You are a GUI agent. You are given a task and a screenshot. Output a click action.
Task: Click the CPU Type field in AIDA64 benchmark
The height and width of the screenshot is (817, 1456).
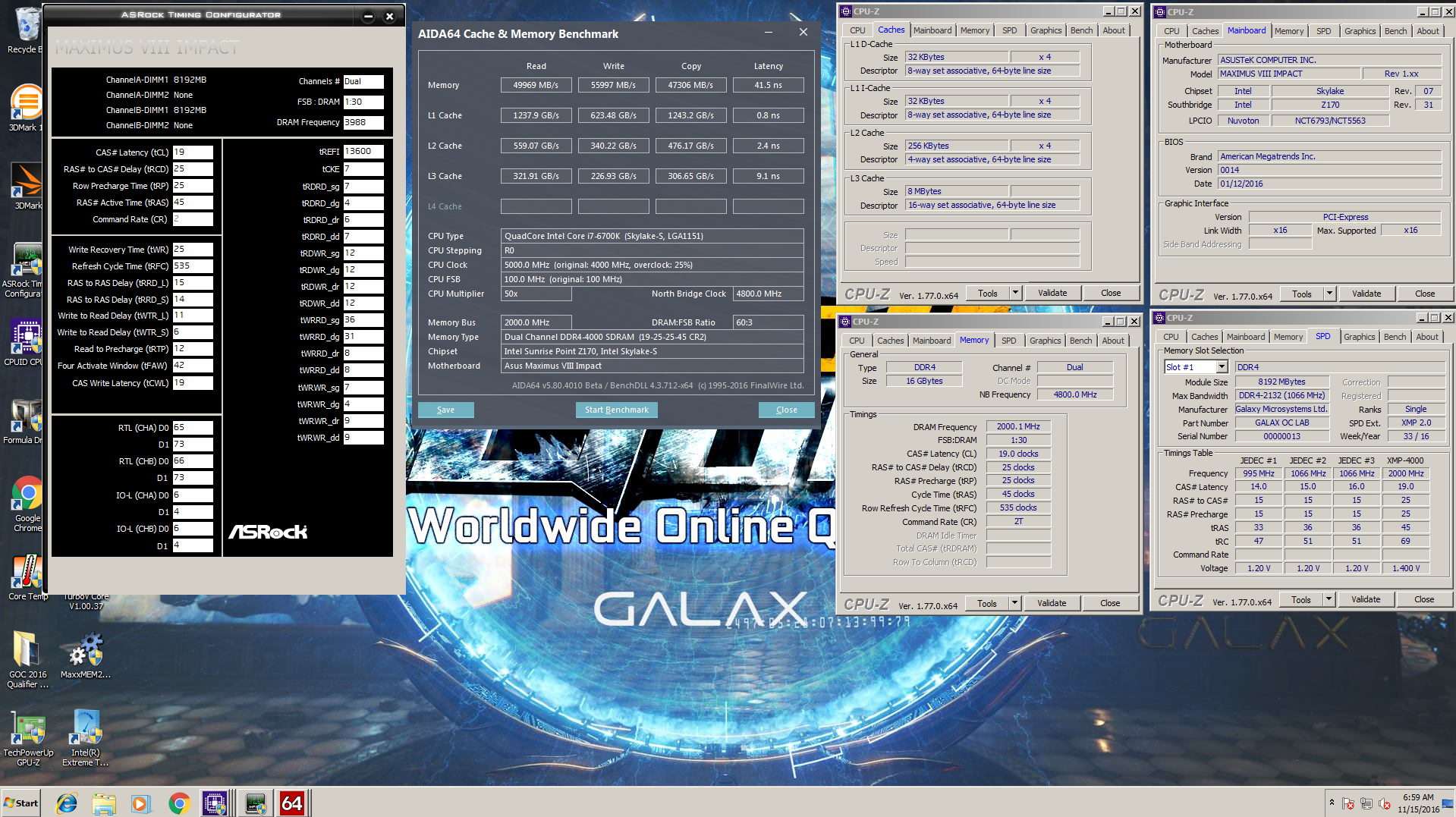click(653, 236)
